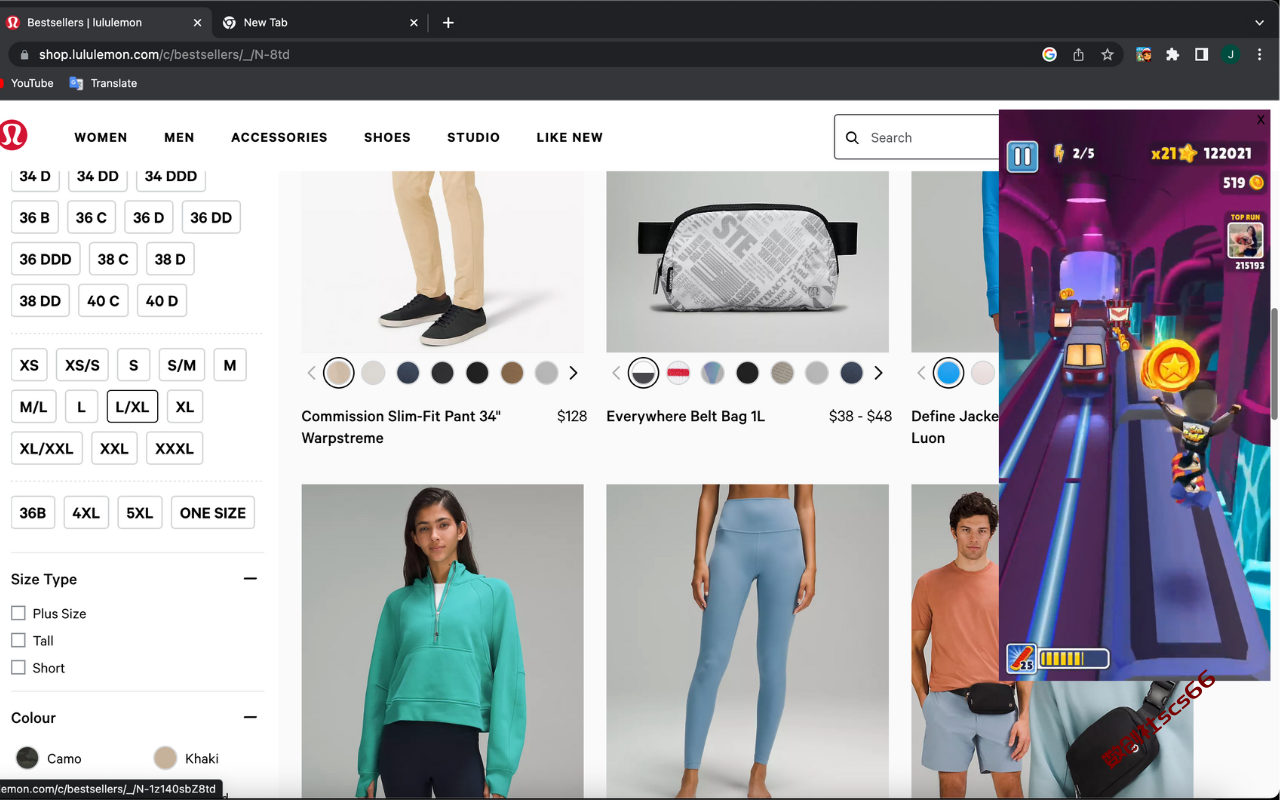This screenshot has height=800, width=1280.
Task: Tick the Short checkbox
Action: [18, 668]
